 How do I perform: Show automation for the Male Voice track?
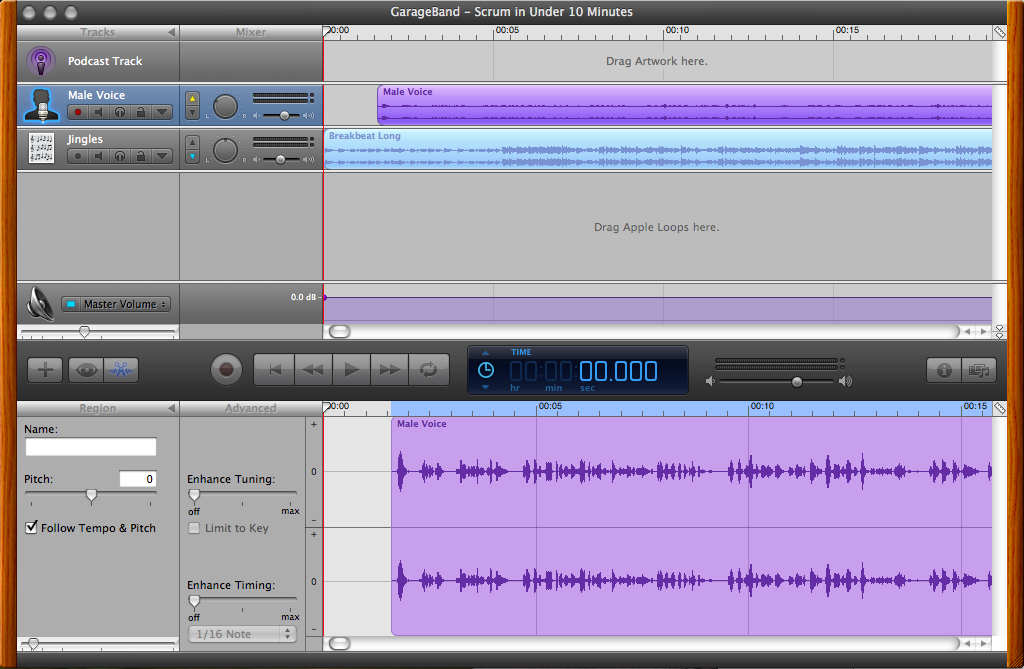pyautogui.click(x=162, y=112)
